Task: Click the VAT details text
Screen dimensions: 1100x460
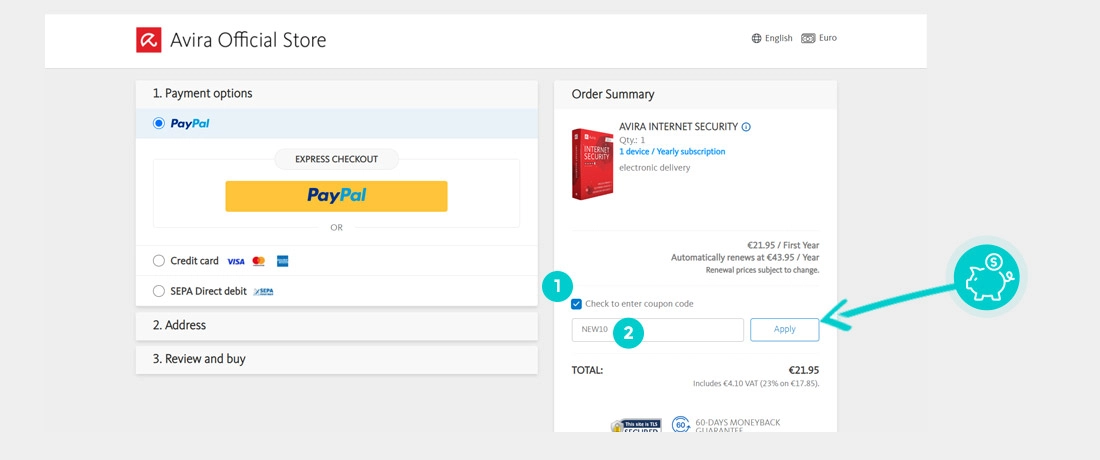Action: (756, 384)
